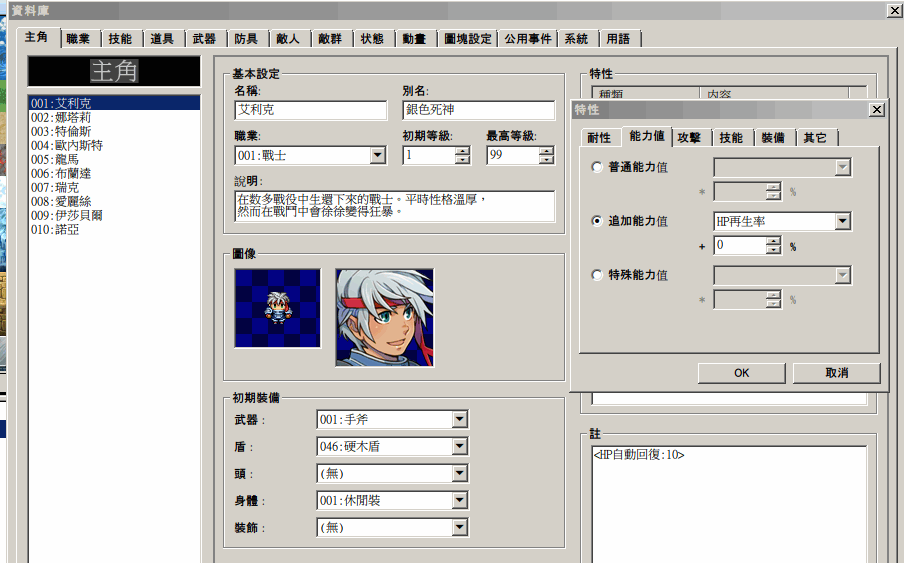Open the 用語 tab
Screen dimensions: 904x563
point(618,39)
